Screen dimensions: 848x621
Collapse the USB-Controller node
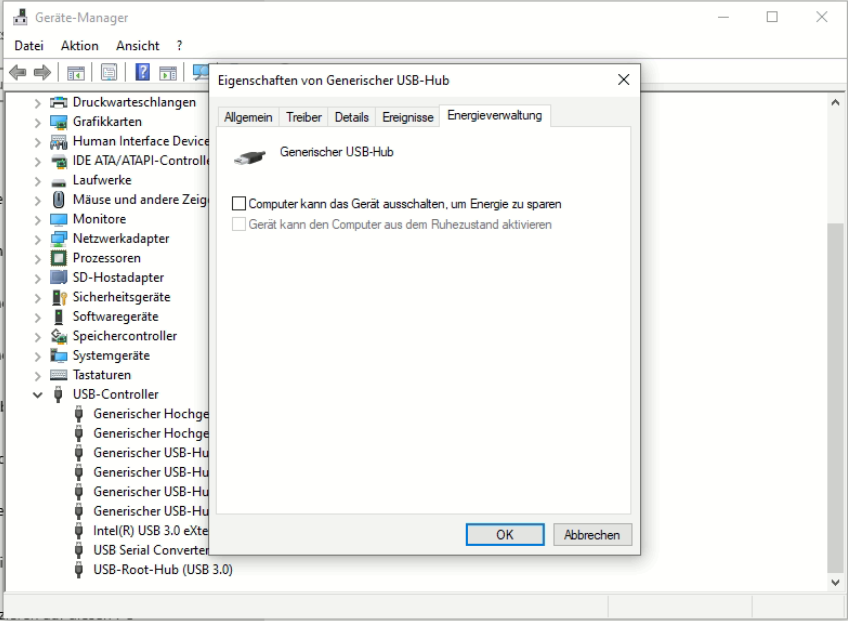(37, 395)
